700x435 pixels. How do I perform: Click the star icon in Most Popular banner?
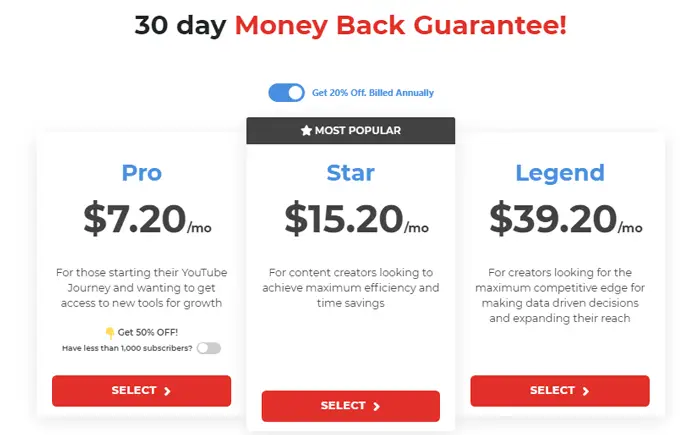coord(306,130)
